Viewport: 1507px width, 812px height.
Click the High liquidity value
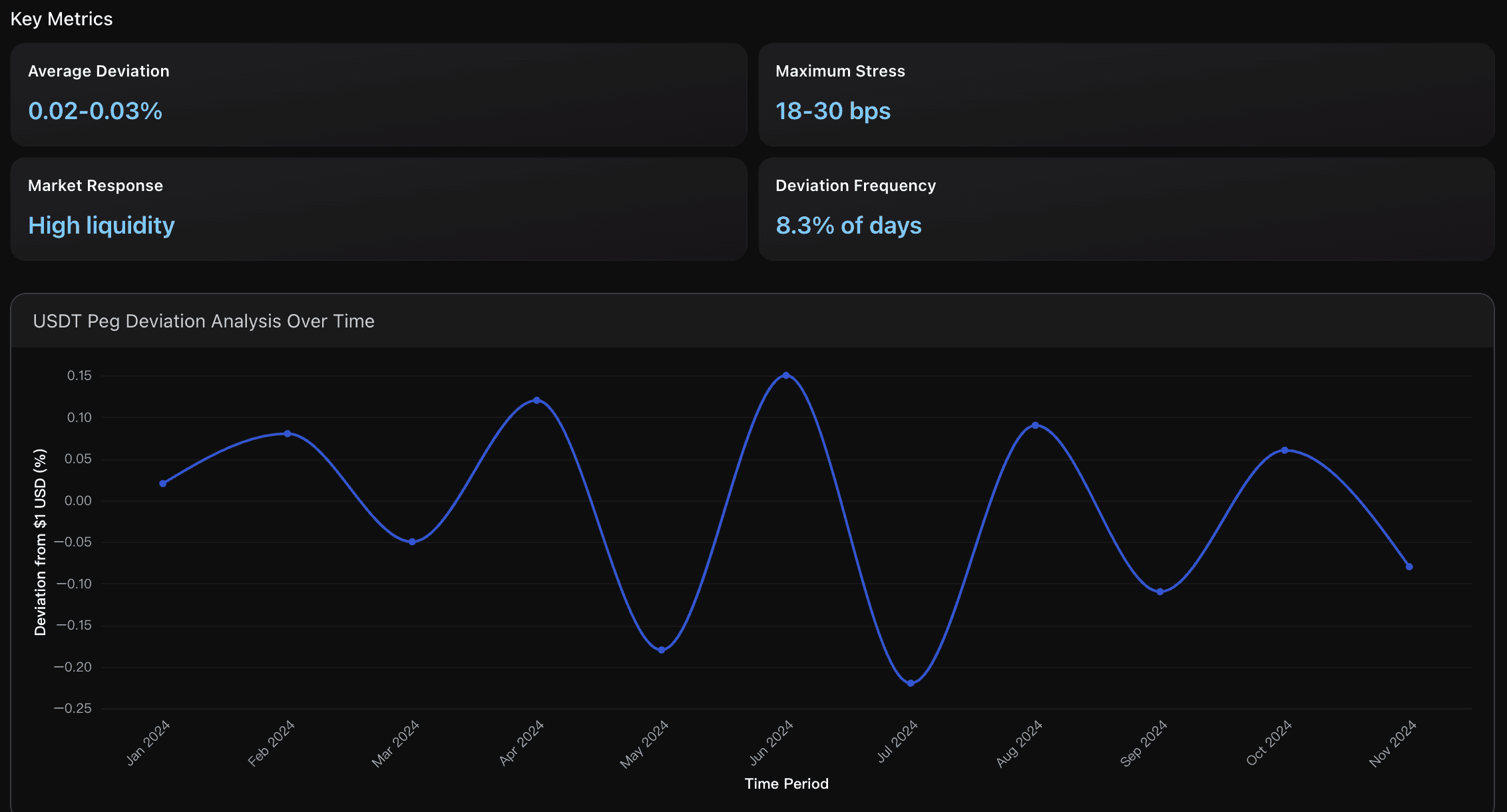[x=101, y=226]
